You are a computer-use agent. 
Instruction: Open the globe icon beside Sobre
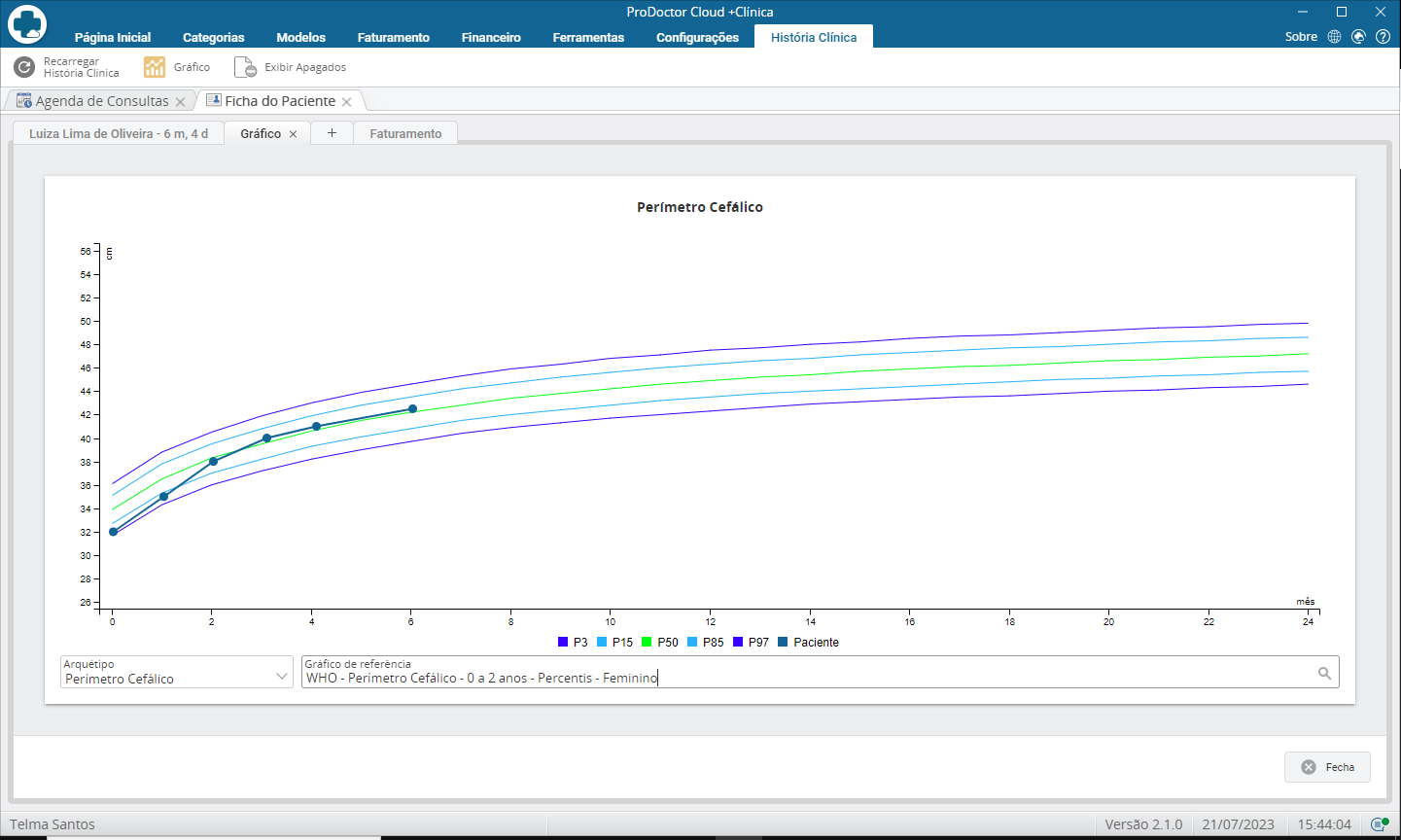click(1334, 37)
